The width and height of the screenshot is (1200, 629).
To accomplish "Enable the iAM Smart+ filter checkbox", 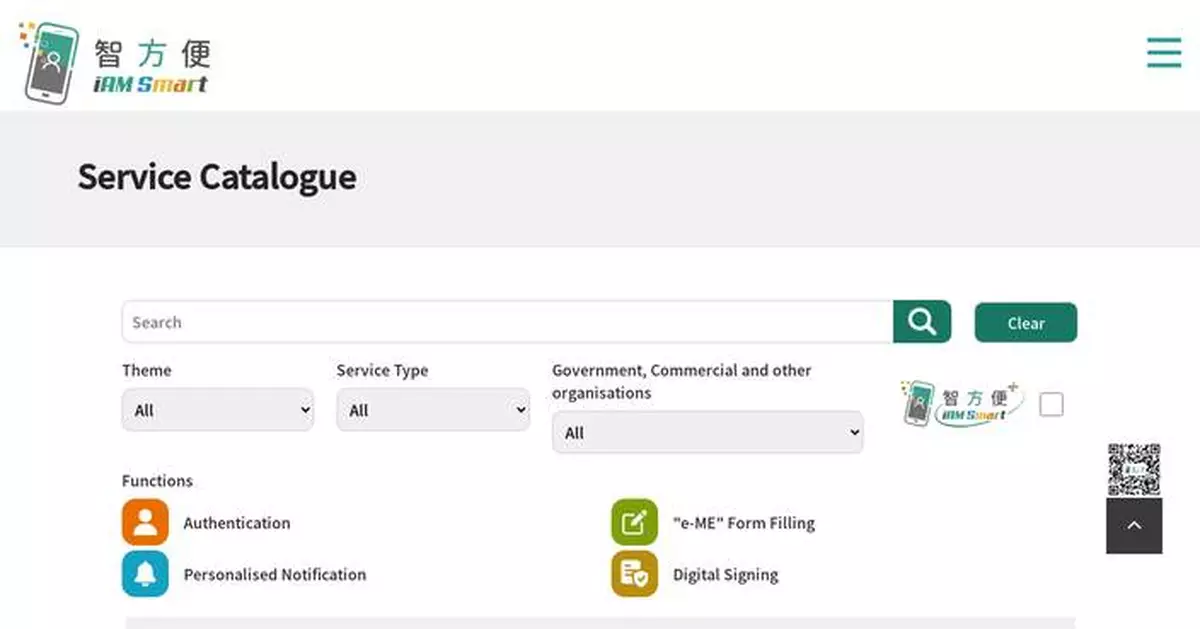I will [1051, 404].
